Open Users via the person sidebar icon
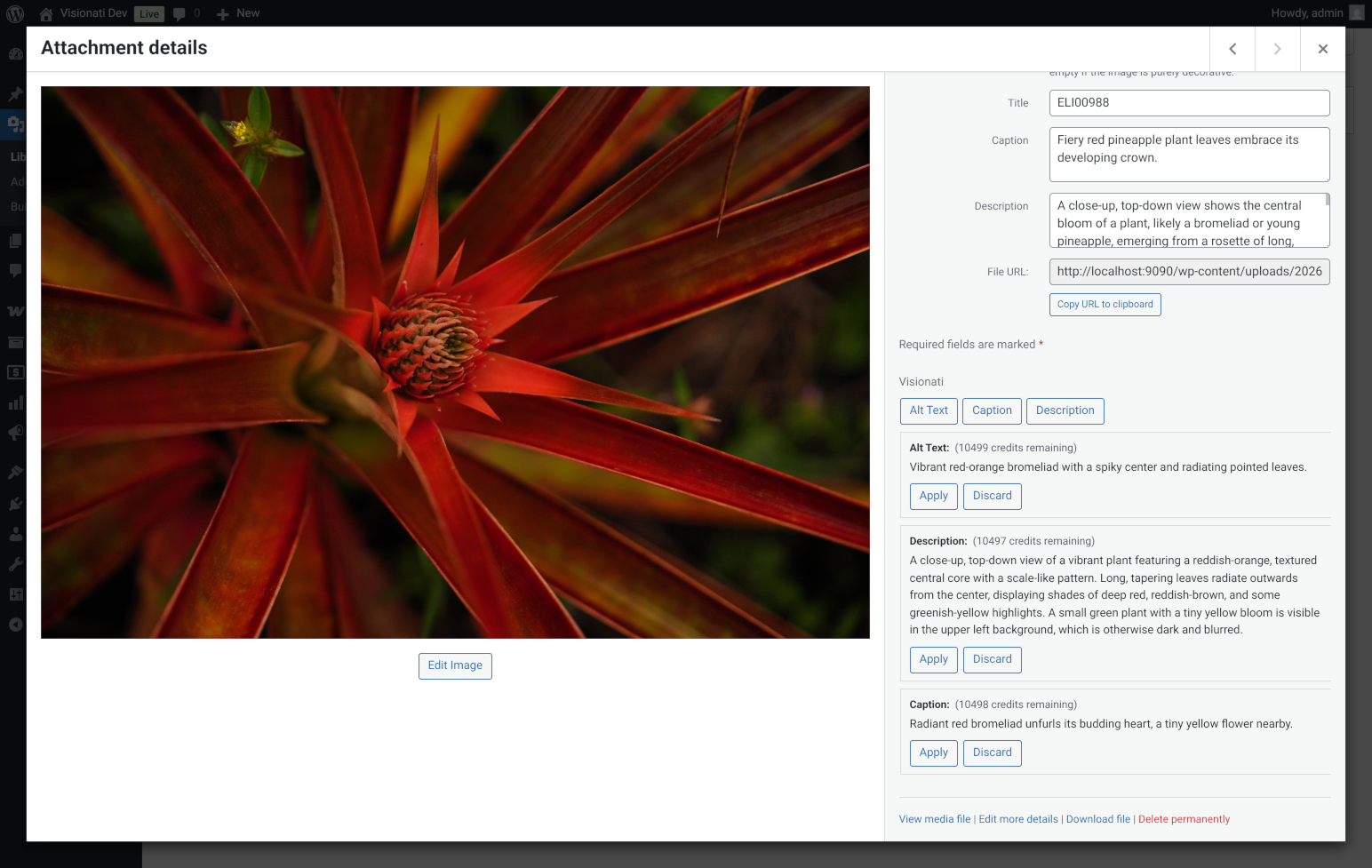Image resolution: width=1372 pixels, height=868 pixels. pyautogui.click(x=14, y=534)
